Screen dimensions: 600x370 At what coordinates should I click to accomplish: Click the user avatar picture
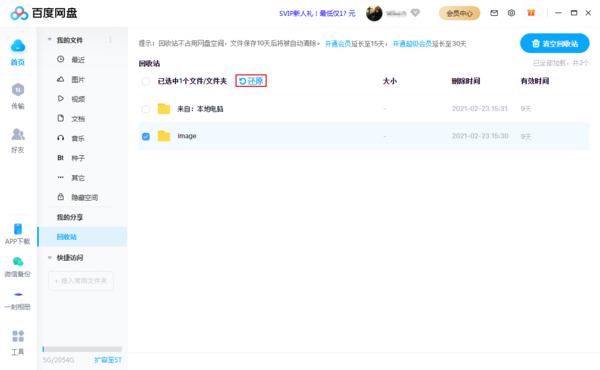374,13
